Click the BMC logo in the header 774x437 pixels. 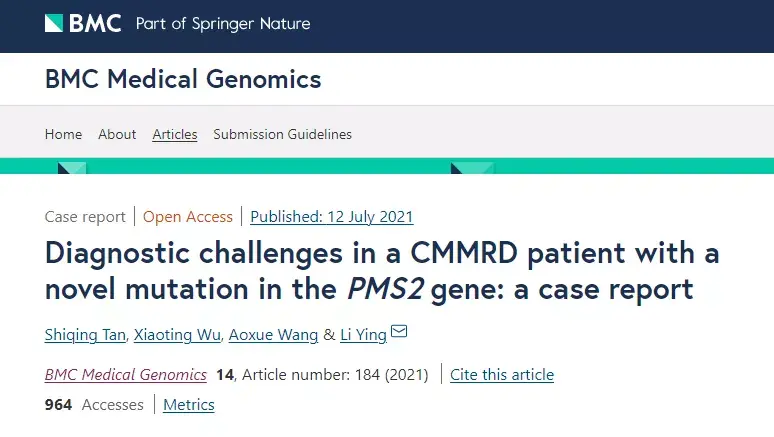click(x=82, y=24)
